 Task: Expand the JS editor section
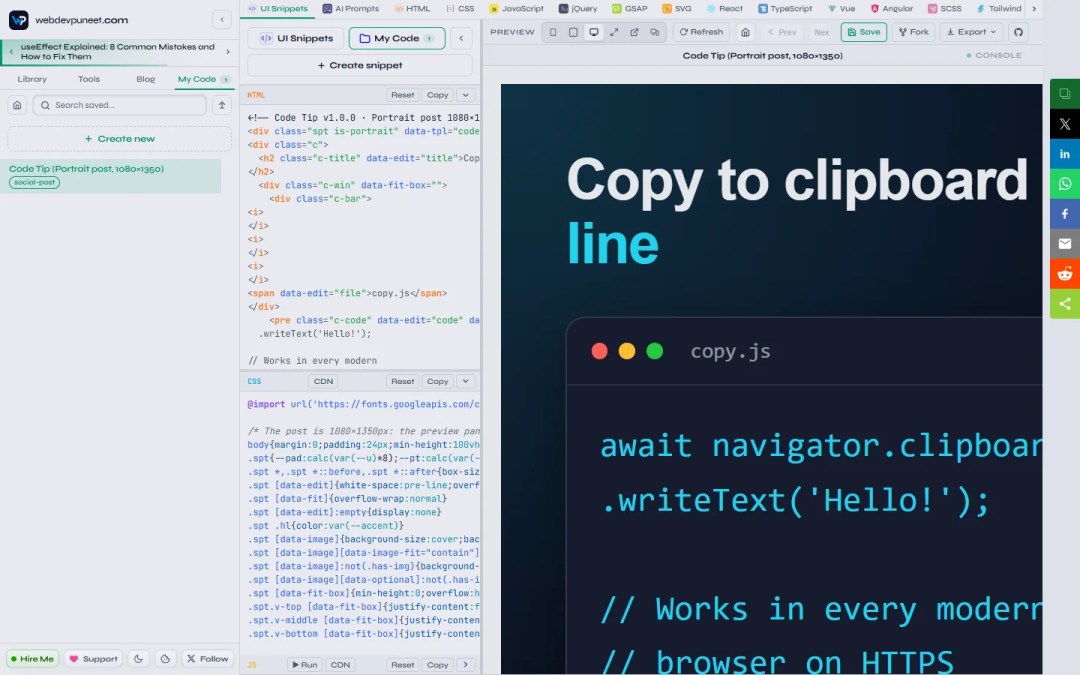click(x=466, y=665)
